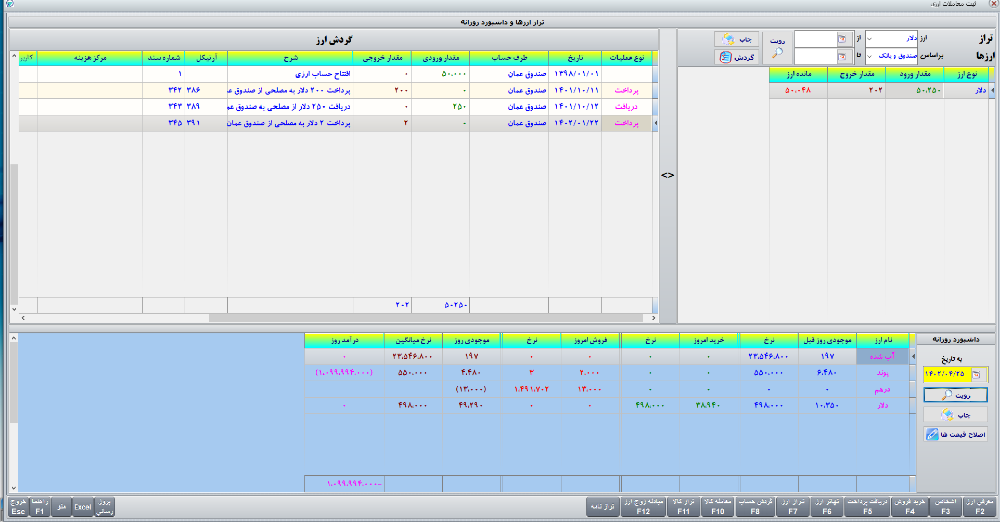Click the رویت magnifier icon in the filter bar
Viewport: 1000px width, 522px height.
coord(777,52)
